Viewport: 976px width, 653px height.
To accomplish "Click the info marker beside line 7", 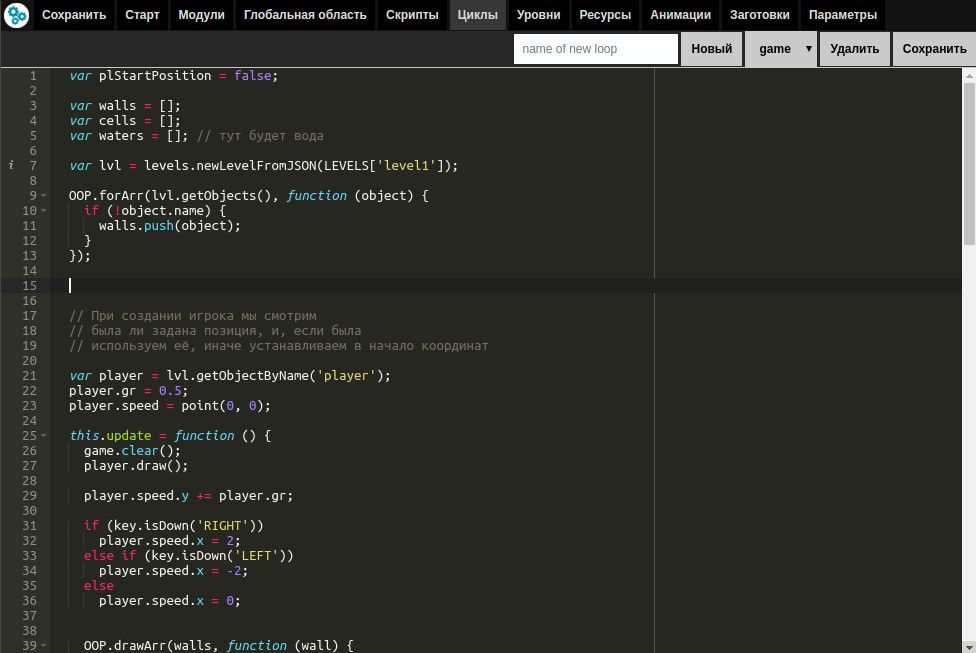I will (11, 166).
